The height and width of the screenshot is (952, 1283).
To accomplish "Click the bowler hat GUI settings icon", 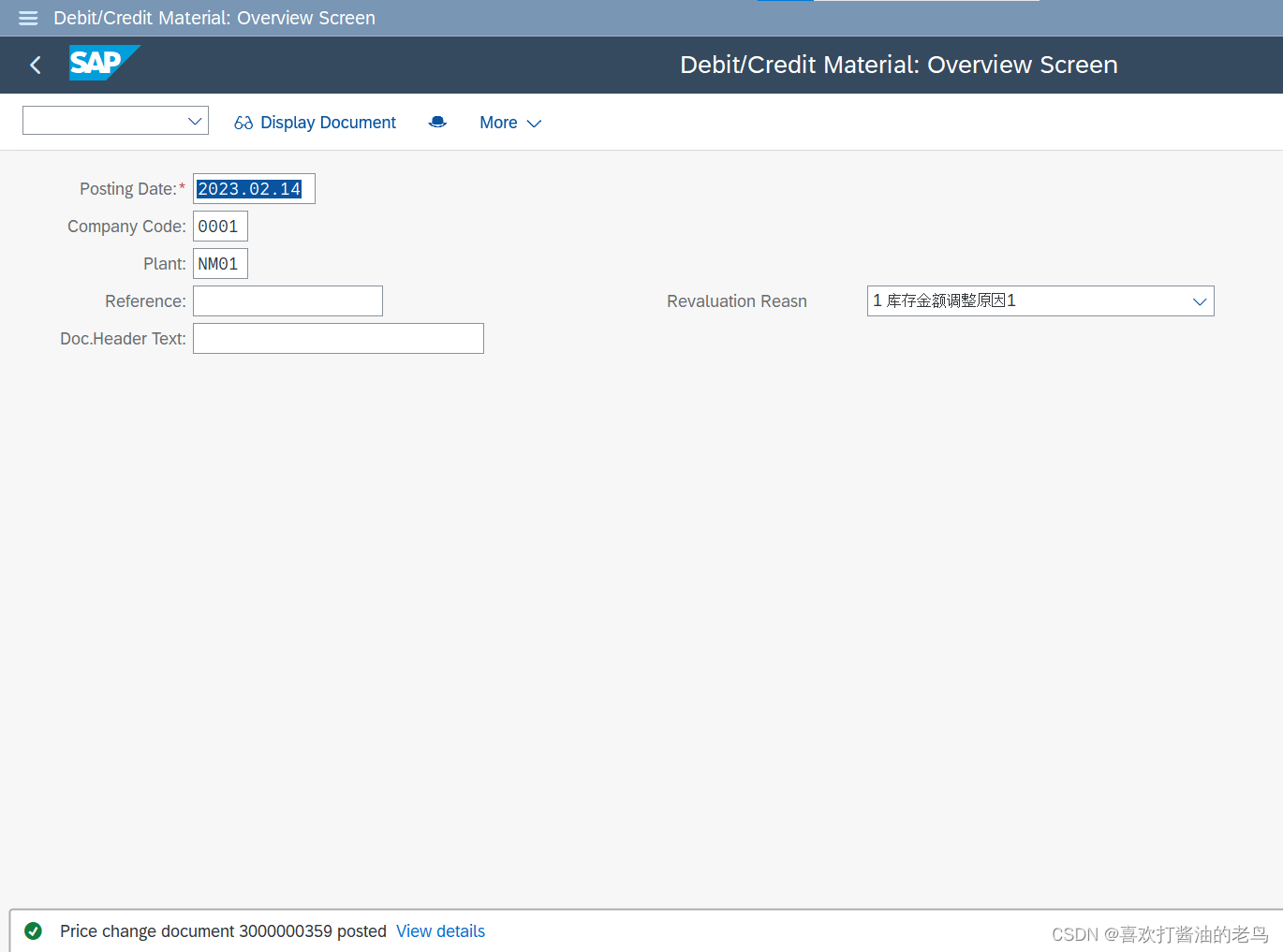I will pyautogui.click(x=437, y=122).
